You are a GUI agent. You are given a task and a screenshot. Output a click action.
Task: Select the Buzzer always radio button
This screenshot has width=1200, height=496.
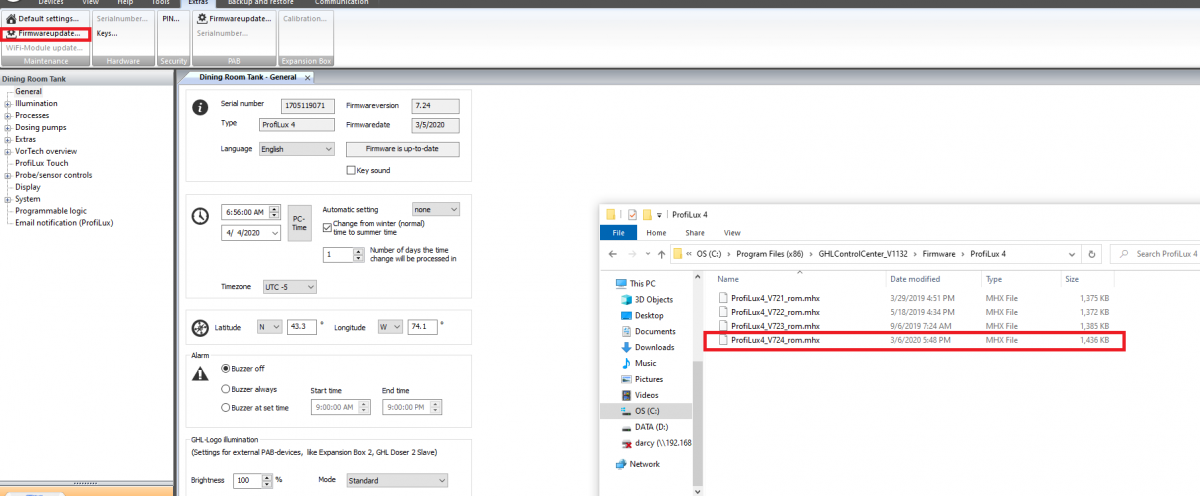(226, 389)
